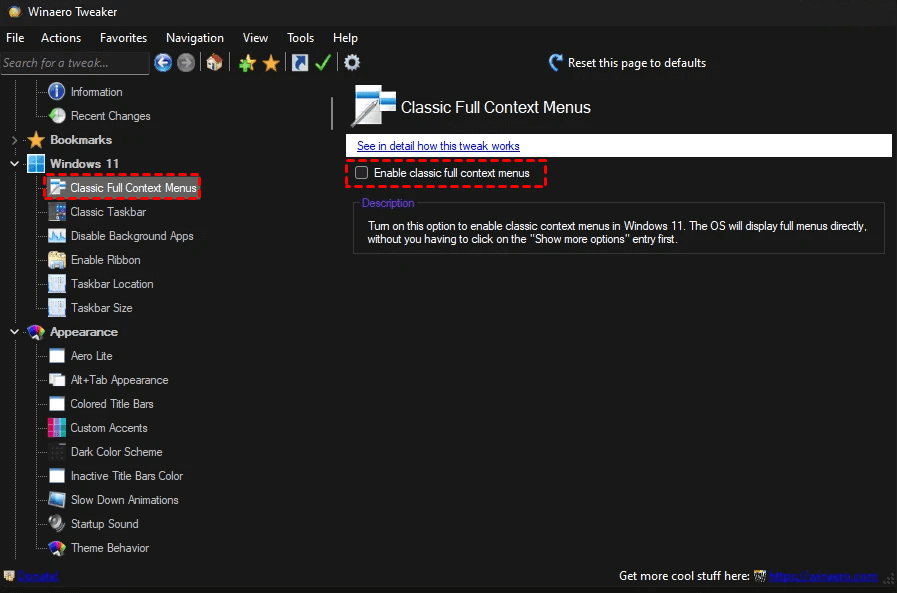The image size is (897, 593).
Task: Click the 'Search for a tweak' field
Action: (75, 63)
